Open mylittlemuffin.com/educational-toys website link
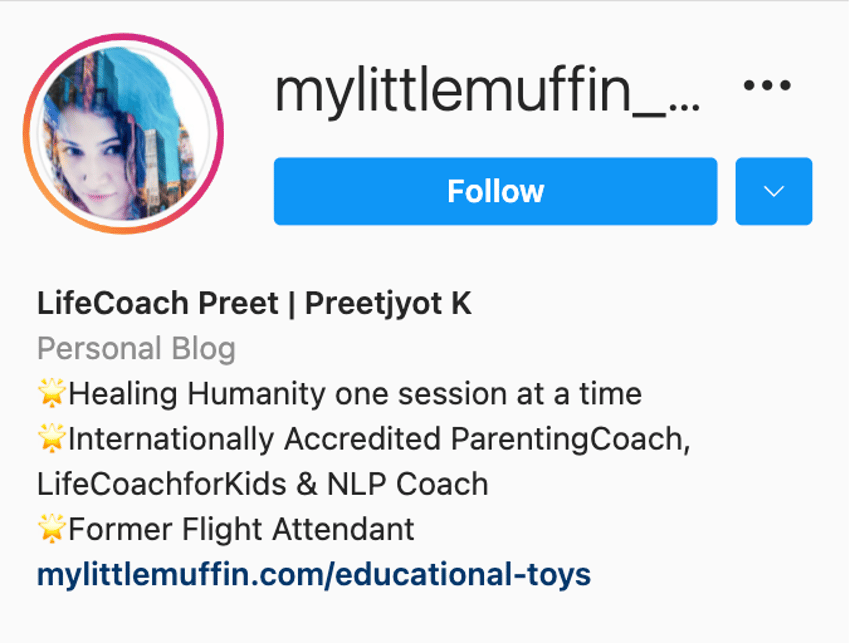850x643 pixels. pyautogui.click(x=313, y=575)
